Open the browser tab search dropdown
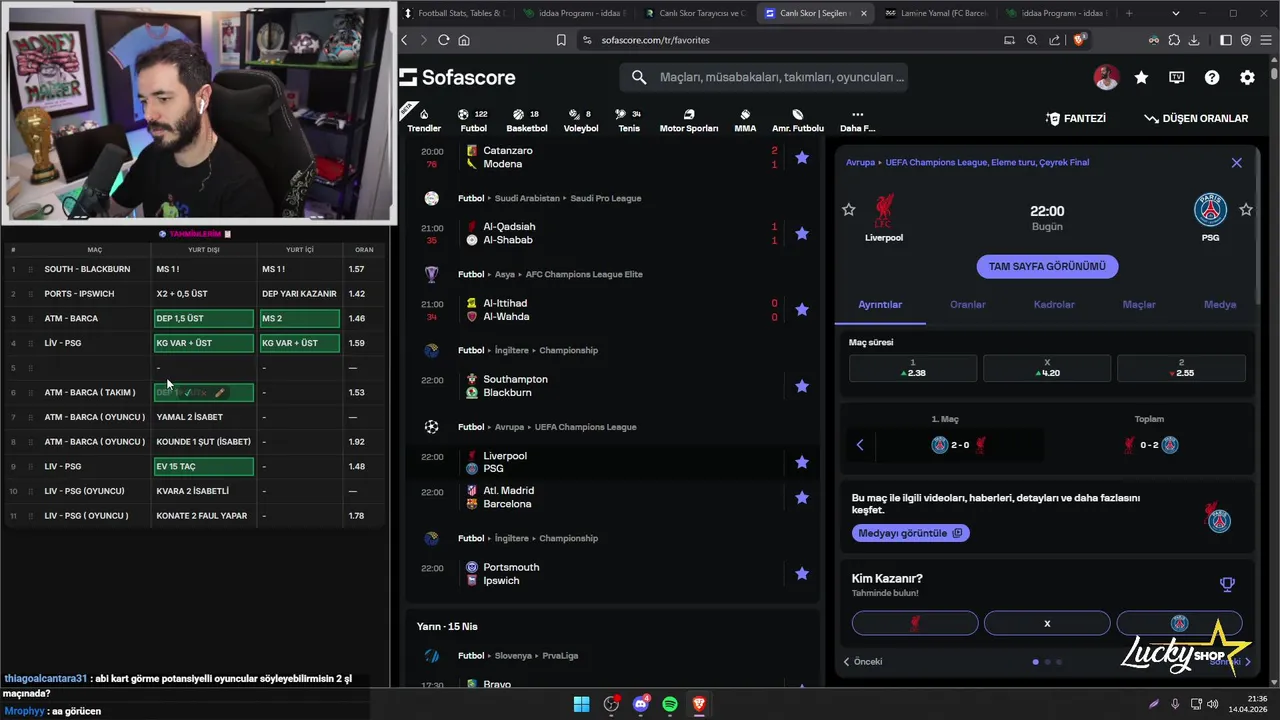1280x720 pixels. click(x=1176, y=13)
